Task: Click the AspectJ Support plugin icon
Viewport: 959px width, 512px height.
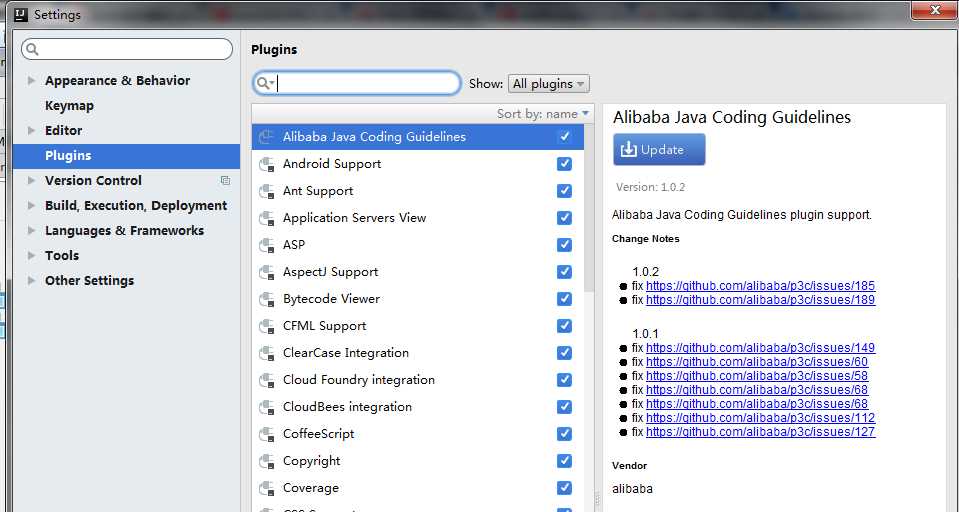Action: pyautogui.click(x=266, y=272)
